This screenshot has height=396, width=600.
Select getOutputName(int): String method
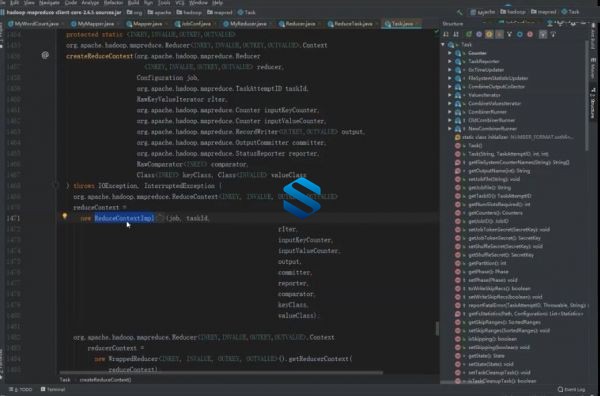[499, 171]
